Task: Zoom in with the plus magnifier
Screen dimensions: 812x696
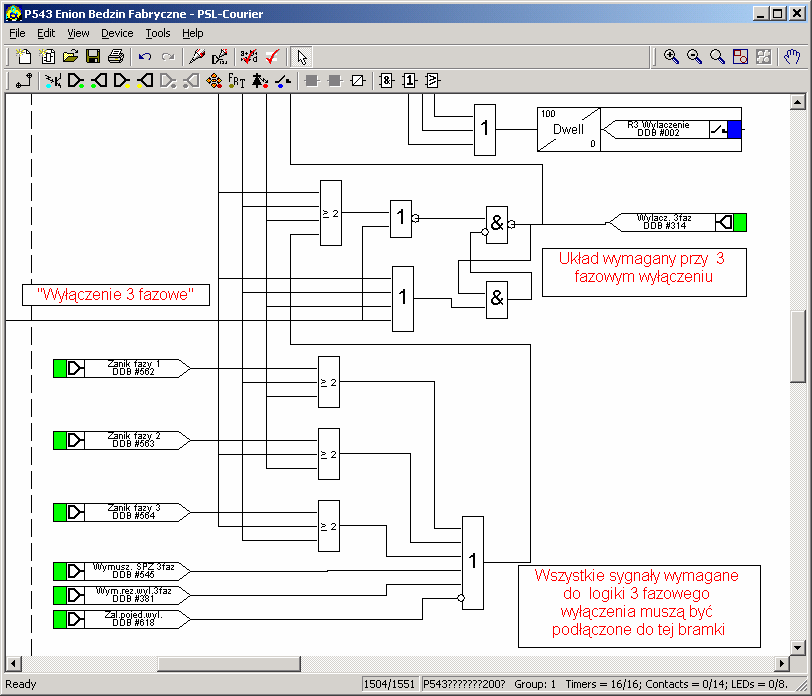Action: point(671,56)
